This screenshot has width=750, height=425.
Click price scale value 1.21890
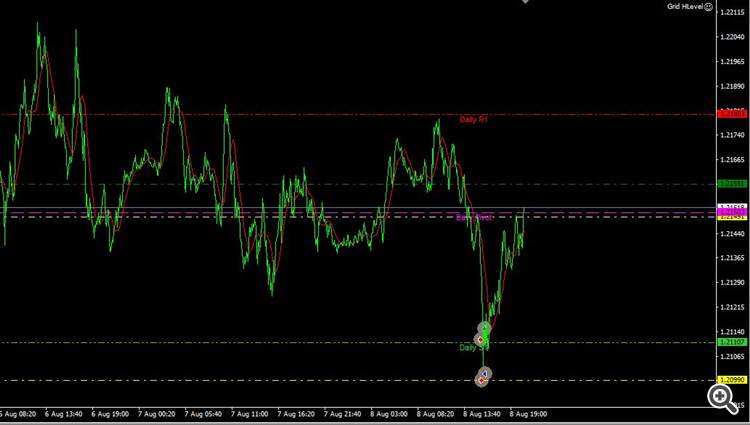point(732,87)
